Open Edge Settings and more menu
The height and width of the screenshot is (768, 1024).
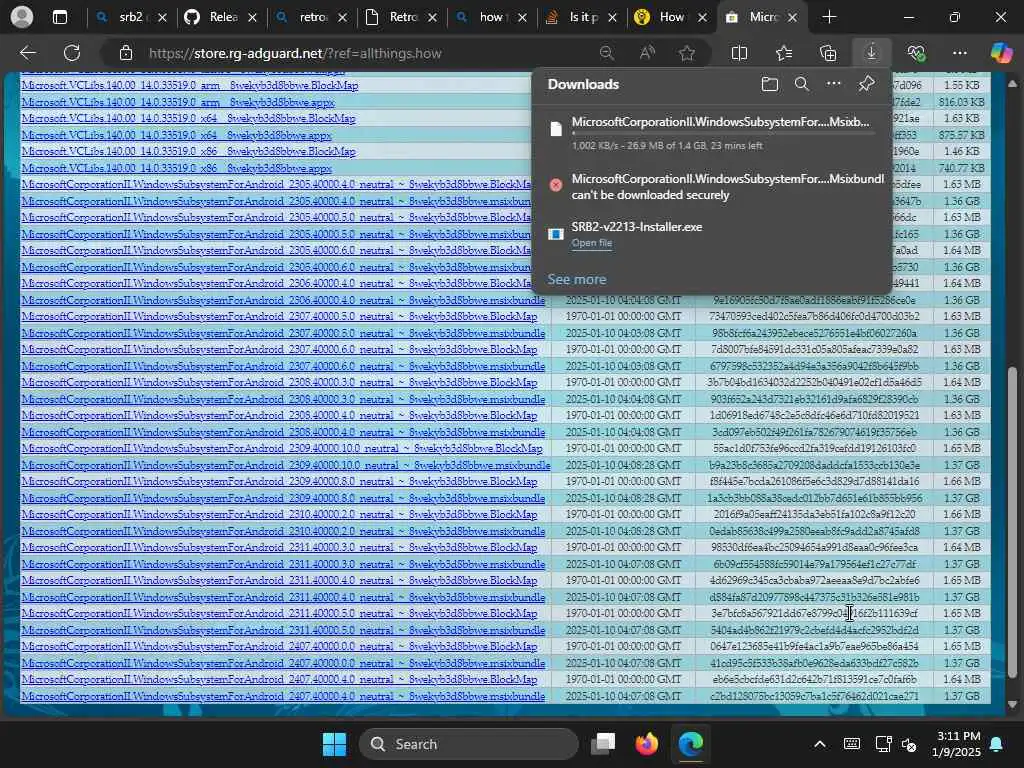pyautogui.click(x=959, y=53)
